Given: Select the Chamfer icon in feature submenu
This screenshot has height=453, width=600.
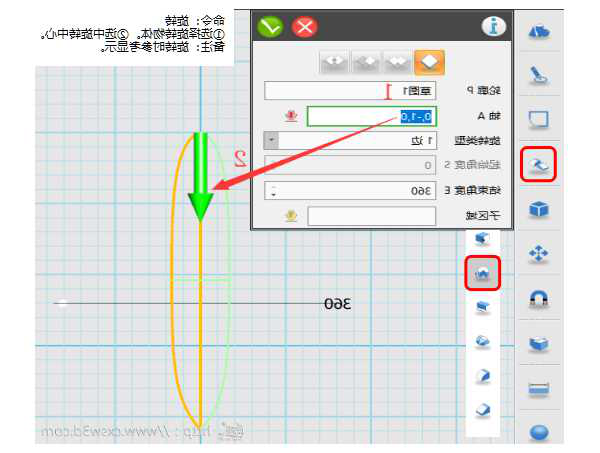Looking at the screenshot, I should (482, 410).
